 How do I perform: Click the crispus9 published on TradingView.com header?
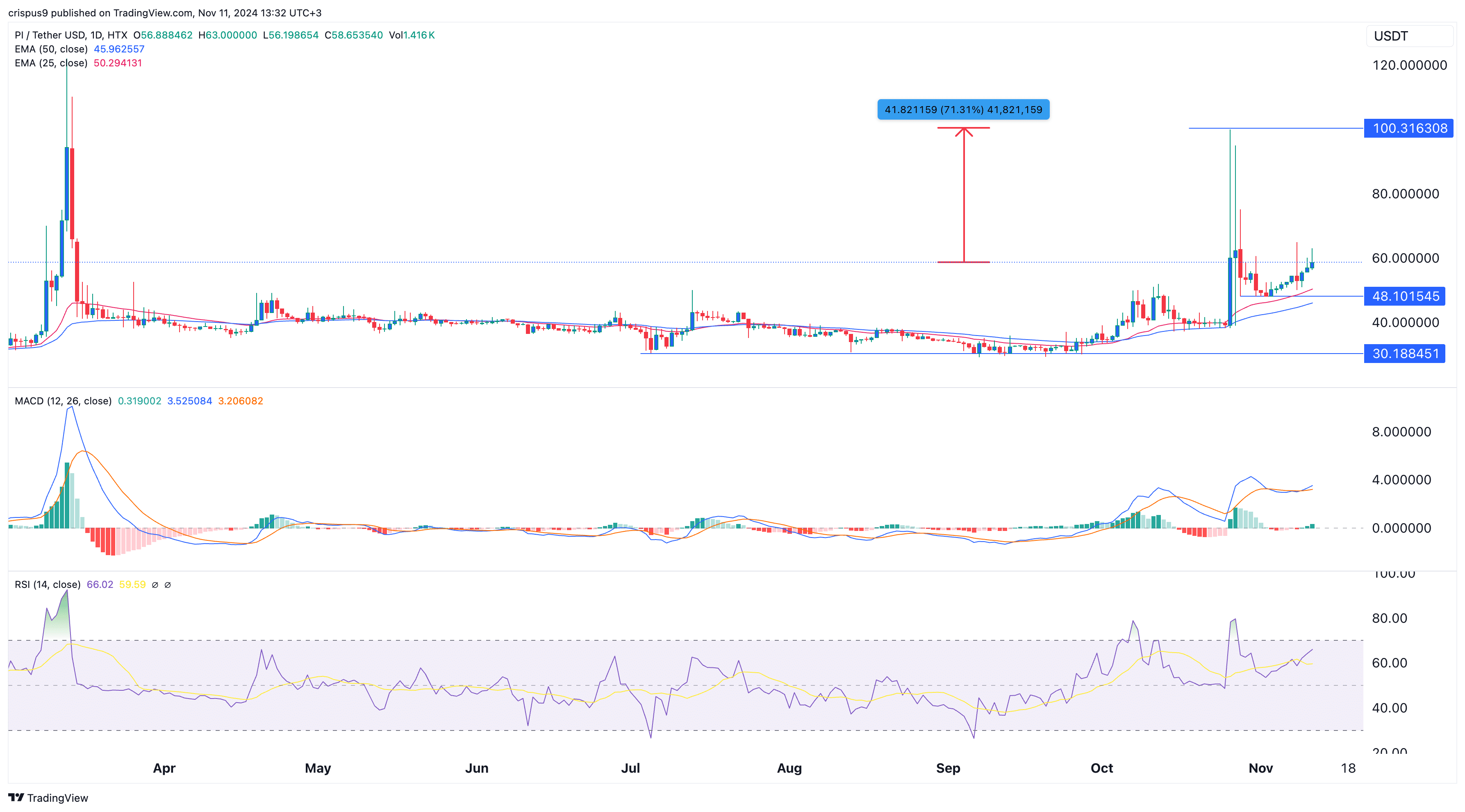pyautogui.click(x=164, y=13)
